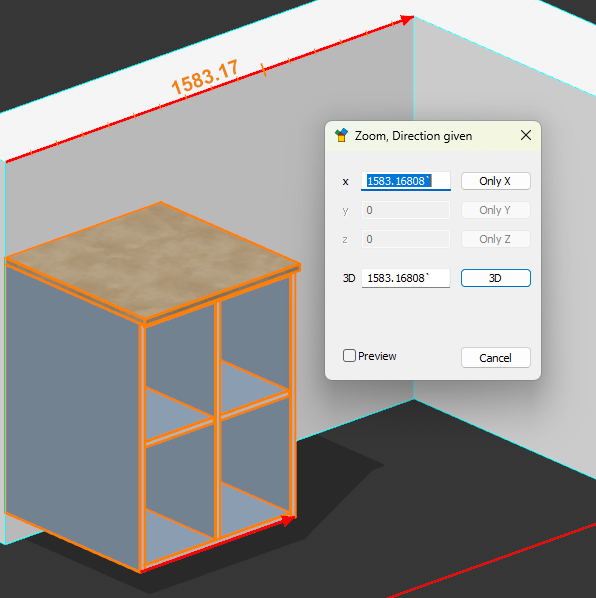Focus the x value input field
This screenshot has width=596, height=598.
[406, 181]
